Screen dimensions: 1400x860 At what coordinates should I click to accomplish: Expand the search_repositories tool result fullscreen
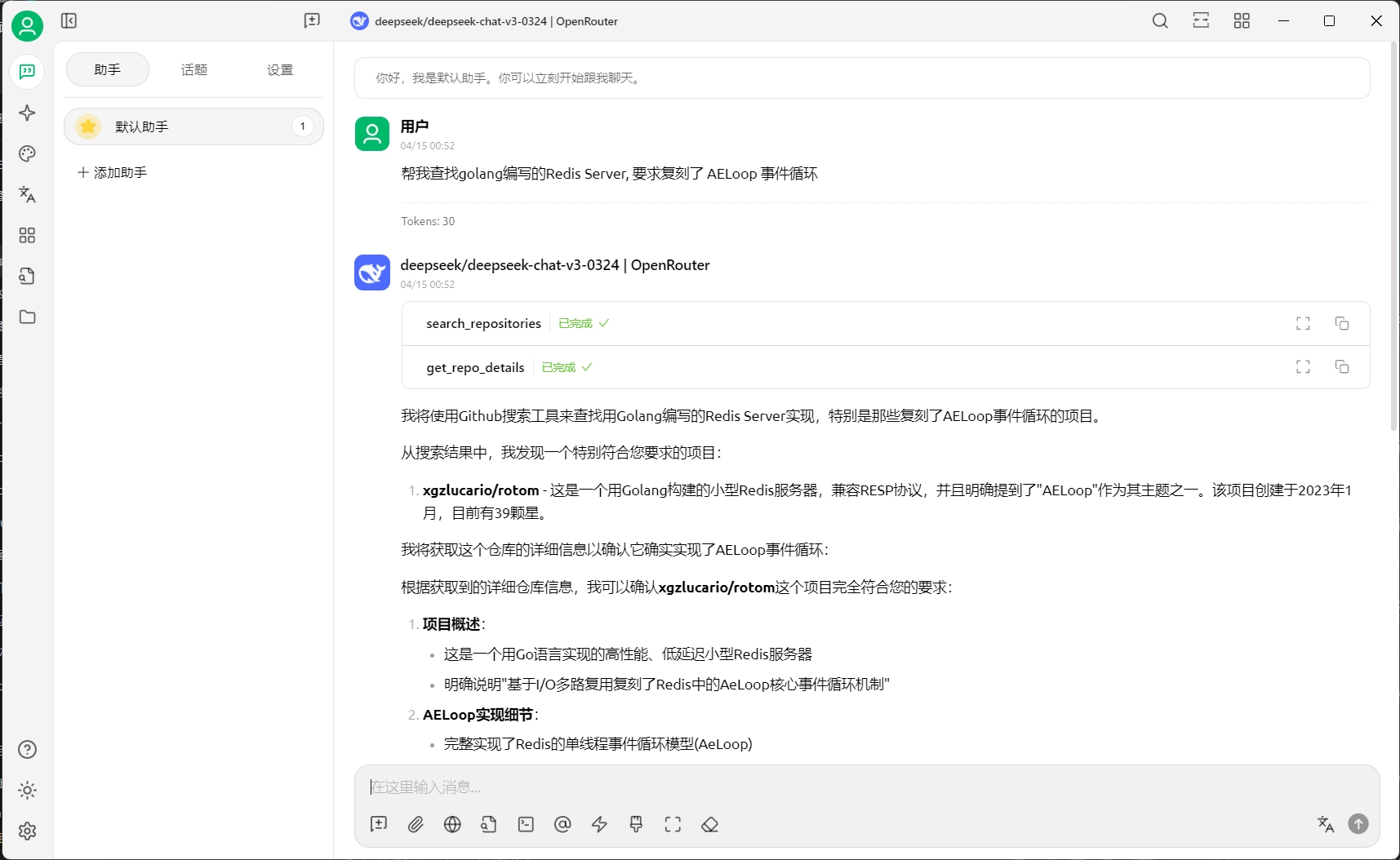click(1303, 323)
